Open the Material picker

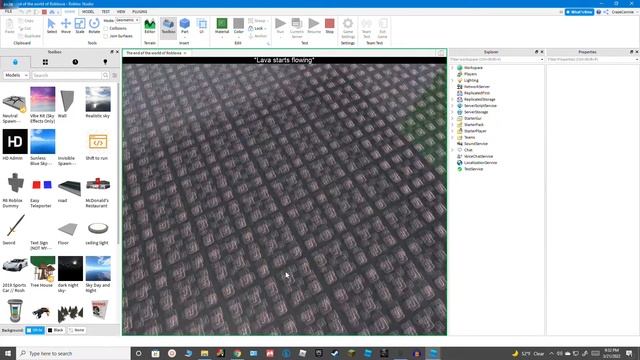[222, 27]
